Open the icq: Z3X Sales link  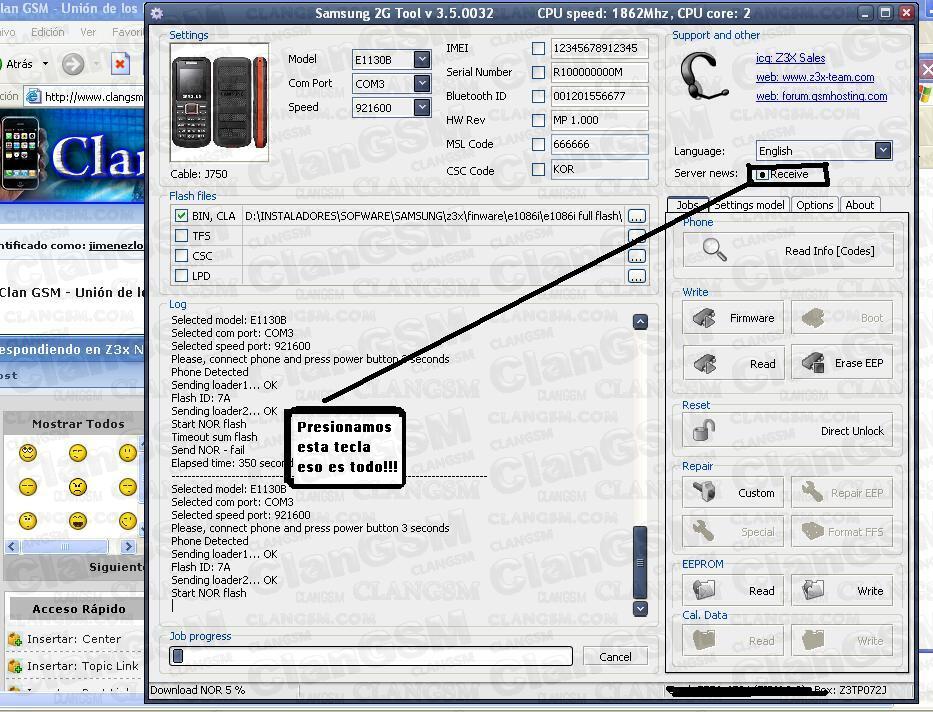pyautogui.click(x=790, y=58)
